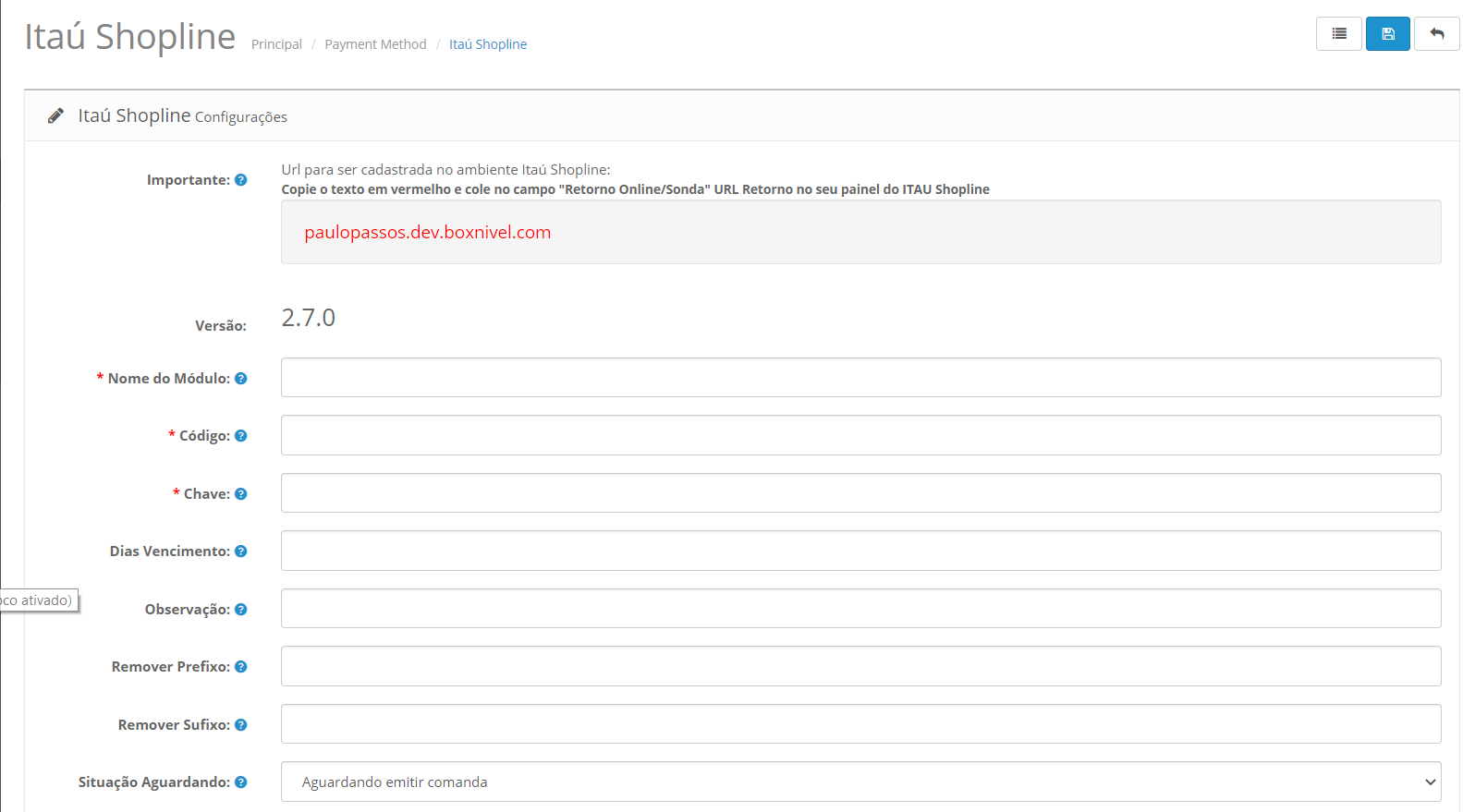
Task: Click help icon beside Dias Vencimento
Action: (241, 551)
